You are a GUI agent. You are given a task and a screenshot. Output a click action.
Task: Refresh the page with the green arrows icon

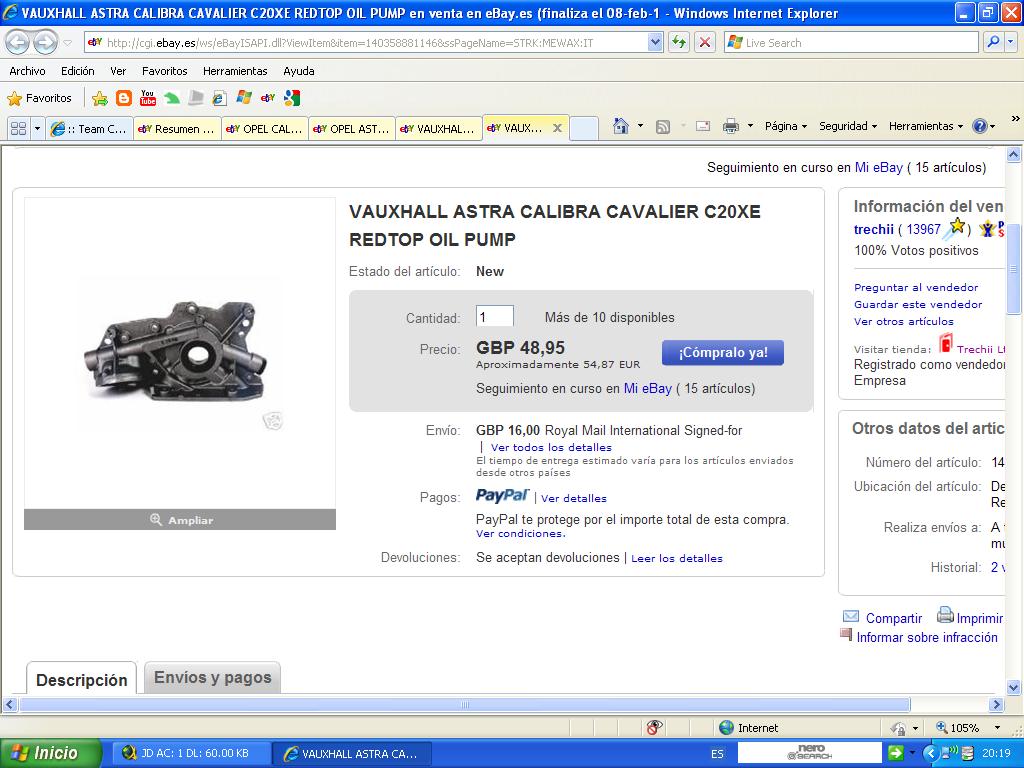click(x=679, y=42)
